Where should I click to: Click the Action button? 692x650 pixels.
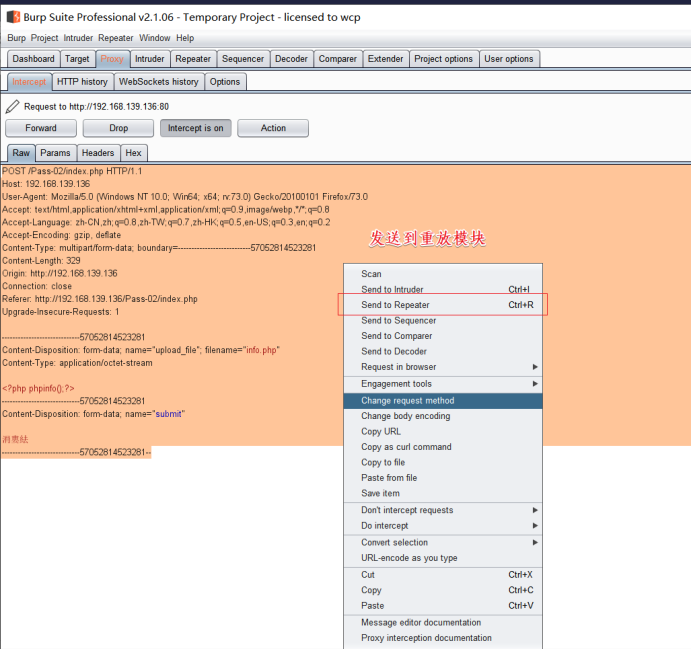click(273, 128)
